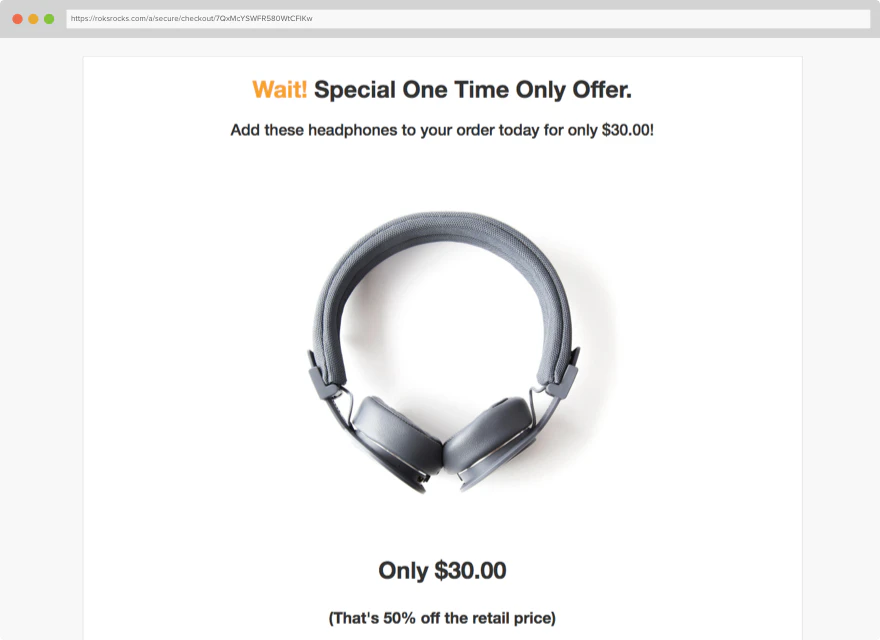Click the word "Offer." in the headline

[602, 90]
